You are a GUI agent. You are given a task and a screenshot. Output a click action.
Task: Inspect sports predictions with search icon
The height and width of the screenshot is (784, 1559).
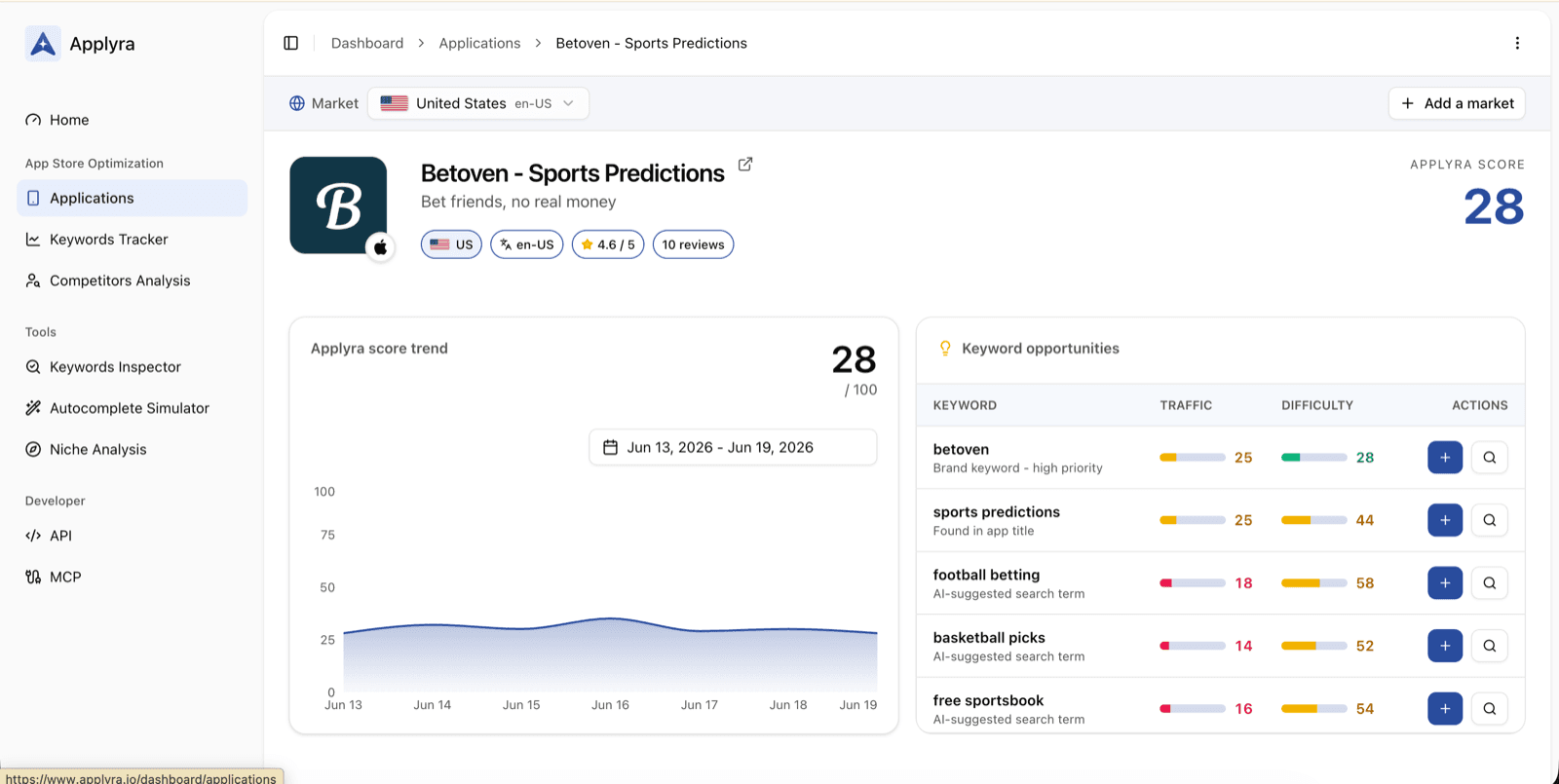click(1490, 520)
